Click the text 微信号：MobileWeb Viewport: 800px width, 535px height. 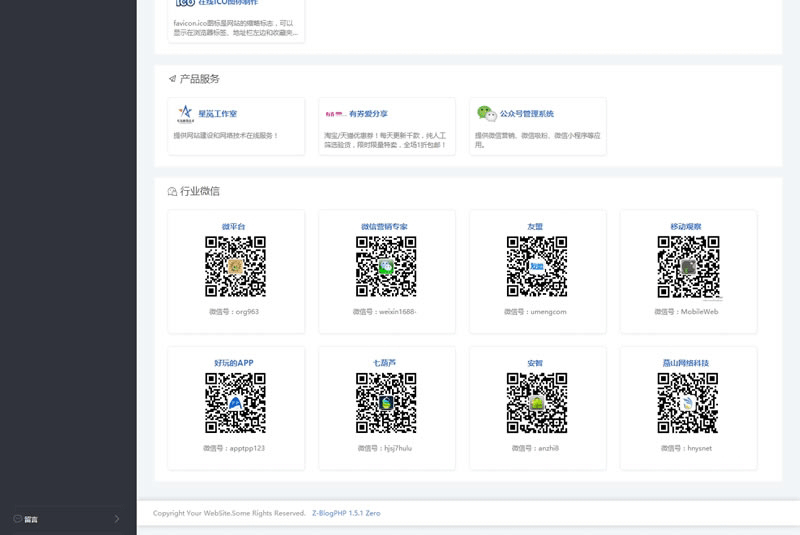(686, 312)
